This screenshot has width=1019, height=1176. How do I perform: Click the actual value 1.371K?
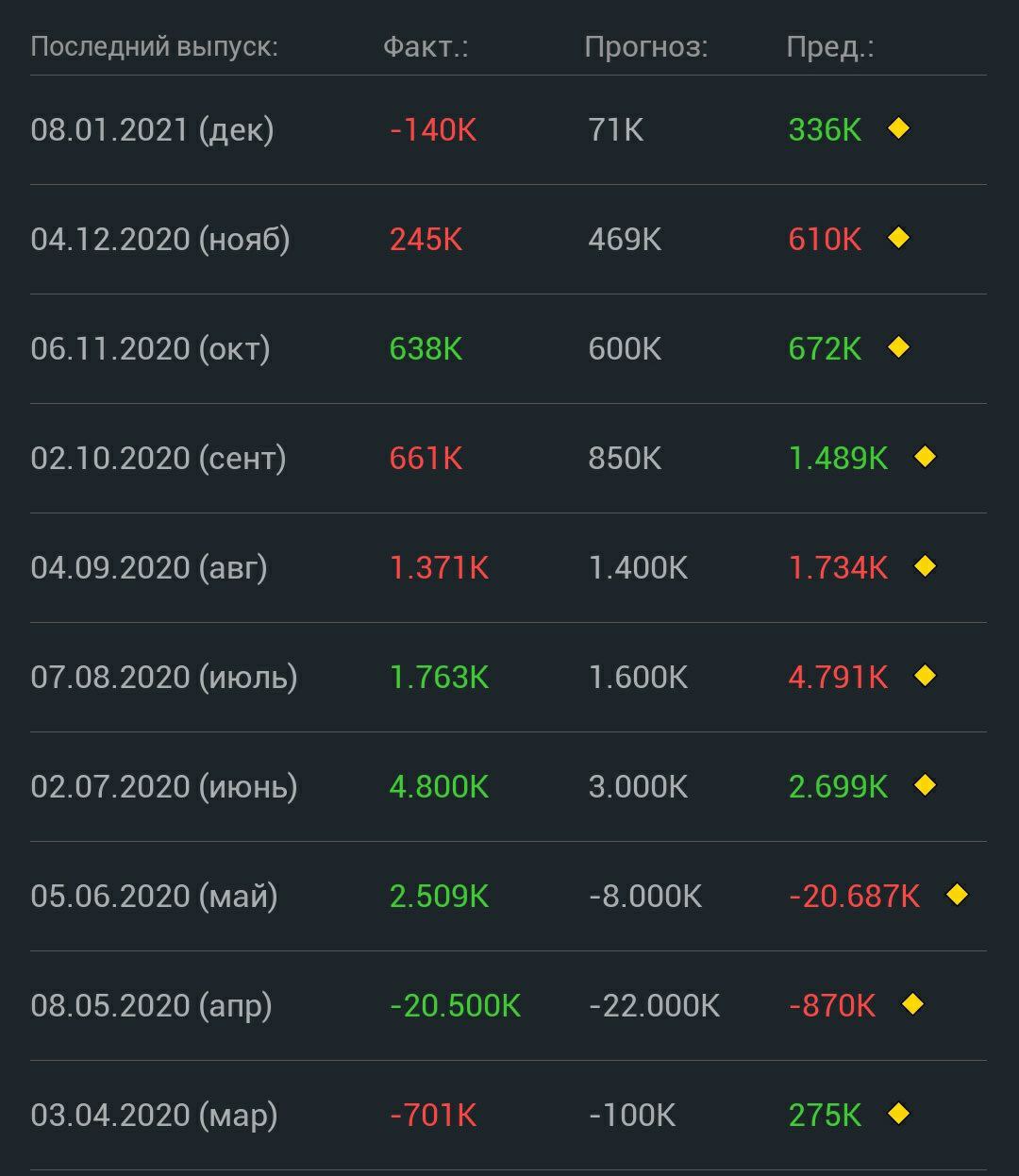point(440,568)
